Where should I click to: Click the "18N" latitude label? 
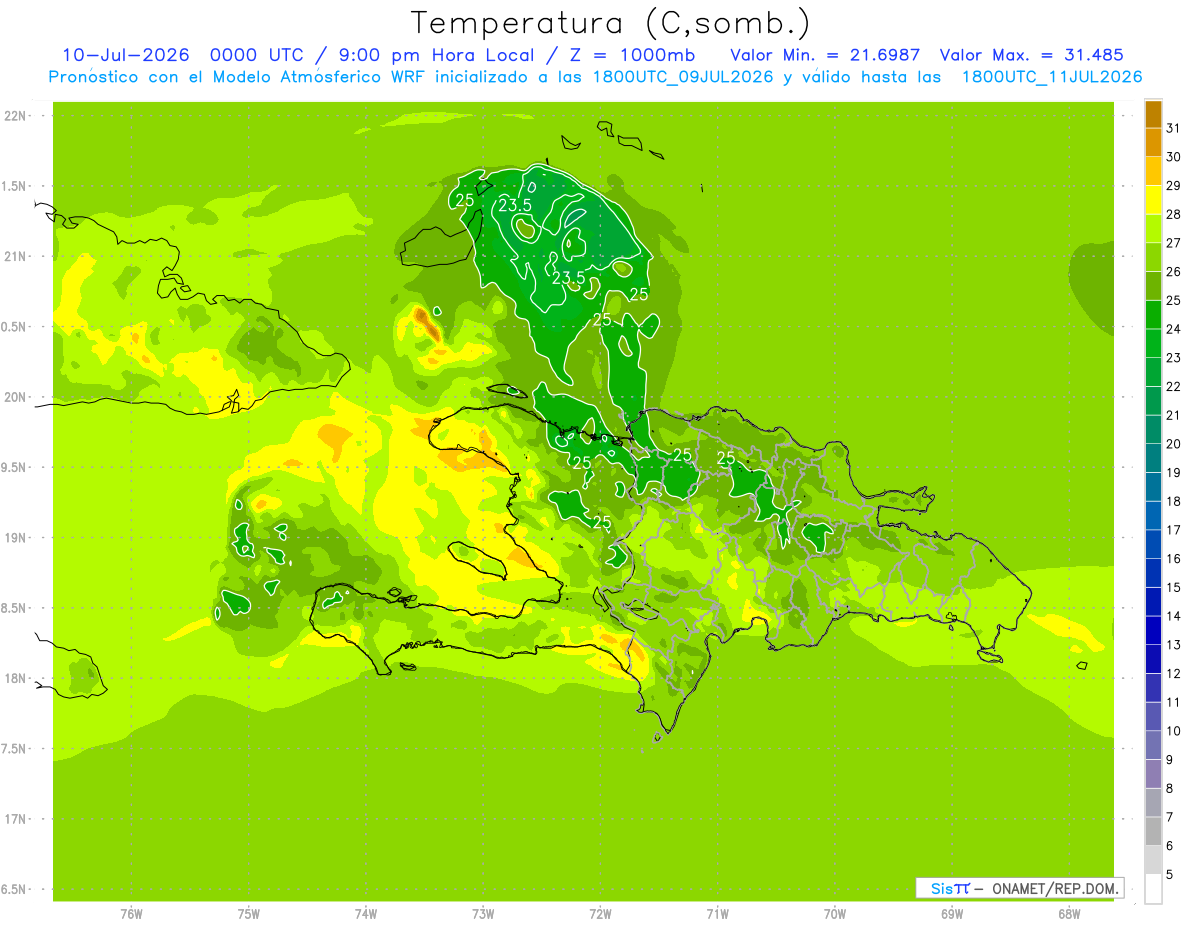[14, 678]
